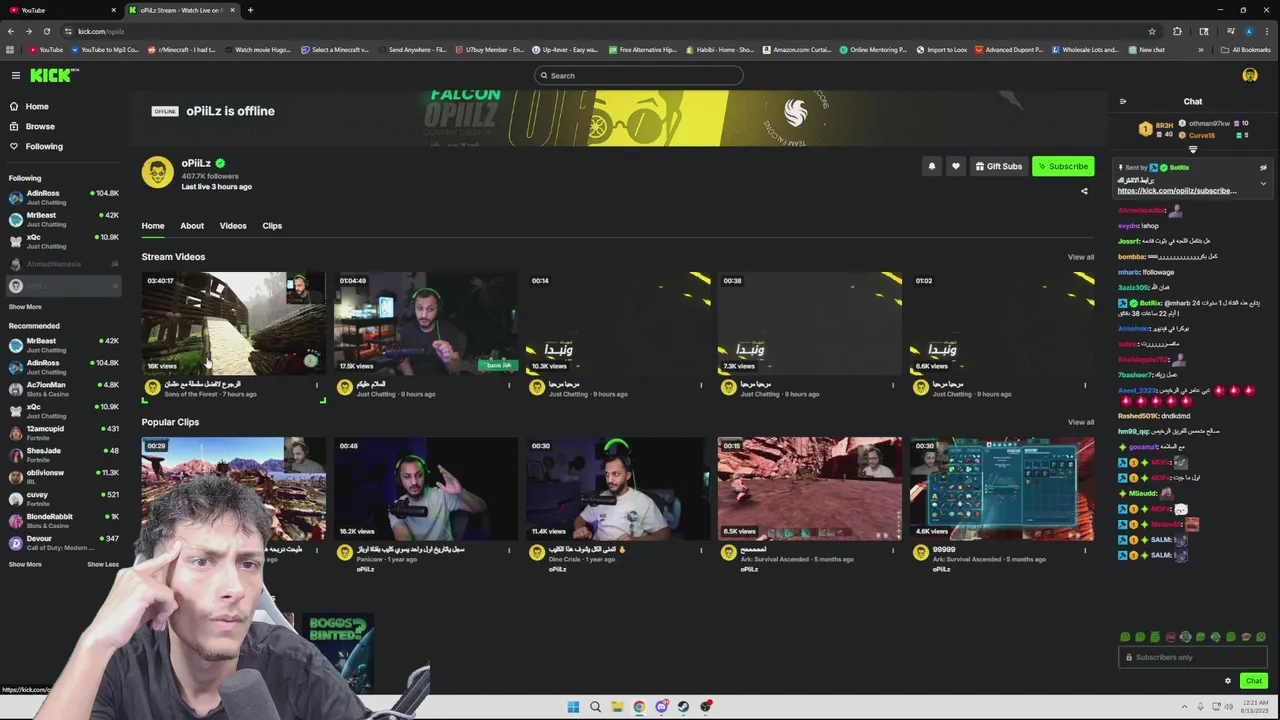Open Ac7ionMan in Recommended list
The height and width of the screenshot is (720, 1280).
[x=64, y=389]
